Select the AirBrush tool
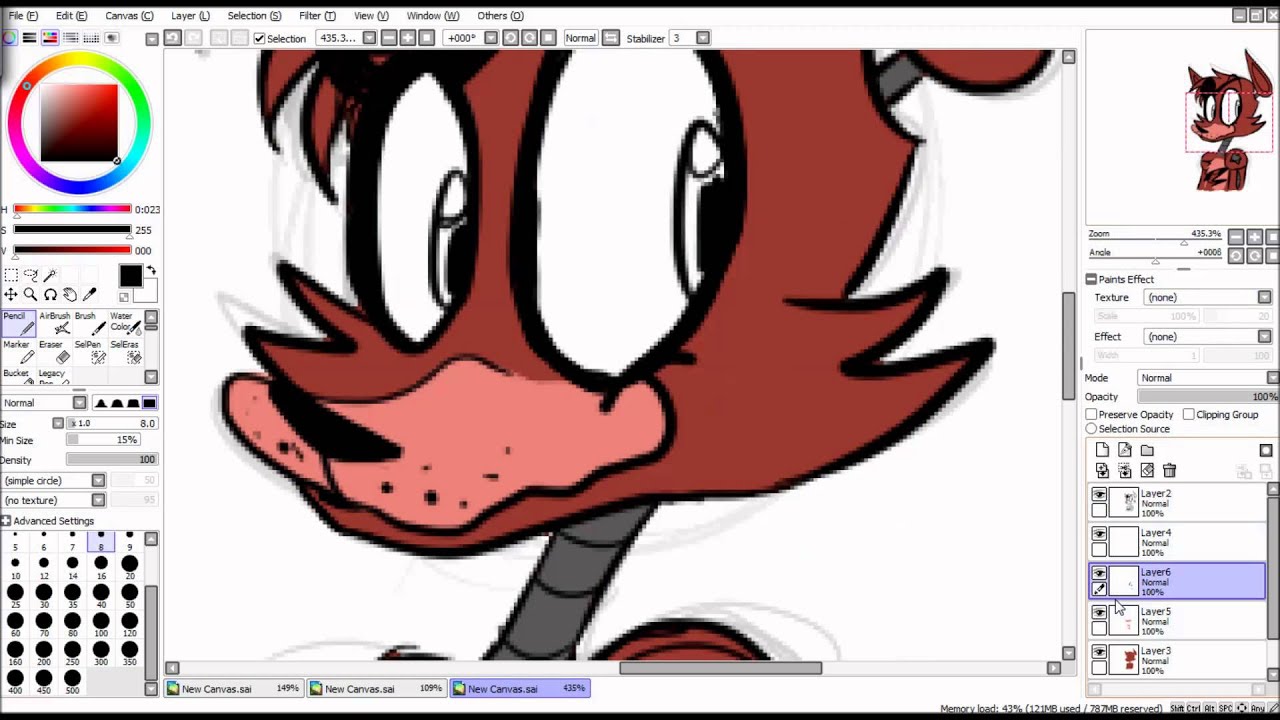1280x720 pixels. 54,323
